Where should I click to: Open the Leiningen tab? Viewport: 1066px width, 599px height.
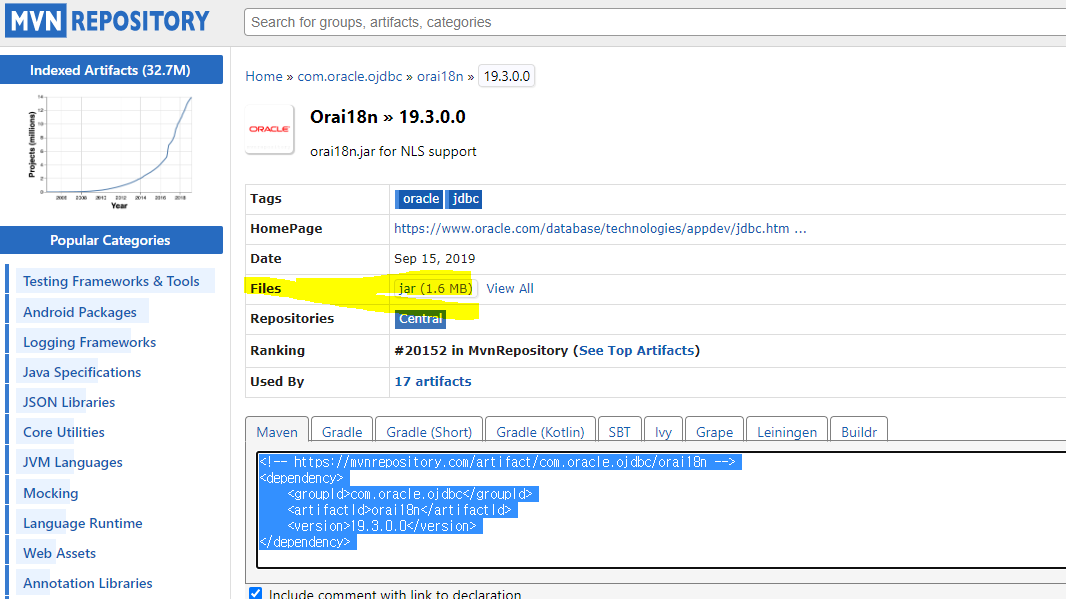pos(787,432)
